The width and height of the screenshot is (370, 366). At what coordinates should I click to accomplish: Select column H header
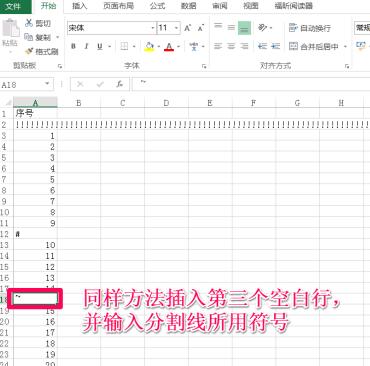[341, 103]
